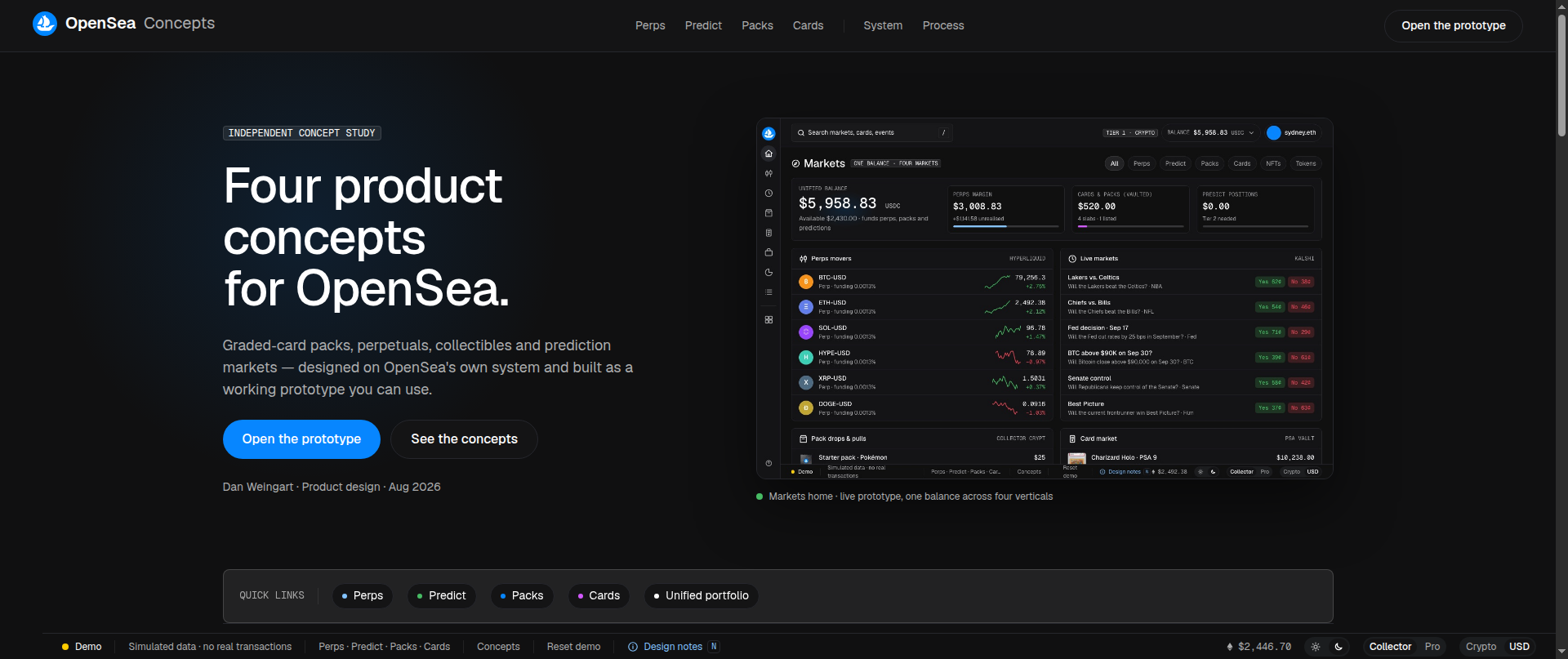1568x659 pixels.
Task: Open Packs in the top navigation
Action: pyautogui.click(x=757, y=25)
